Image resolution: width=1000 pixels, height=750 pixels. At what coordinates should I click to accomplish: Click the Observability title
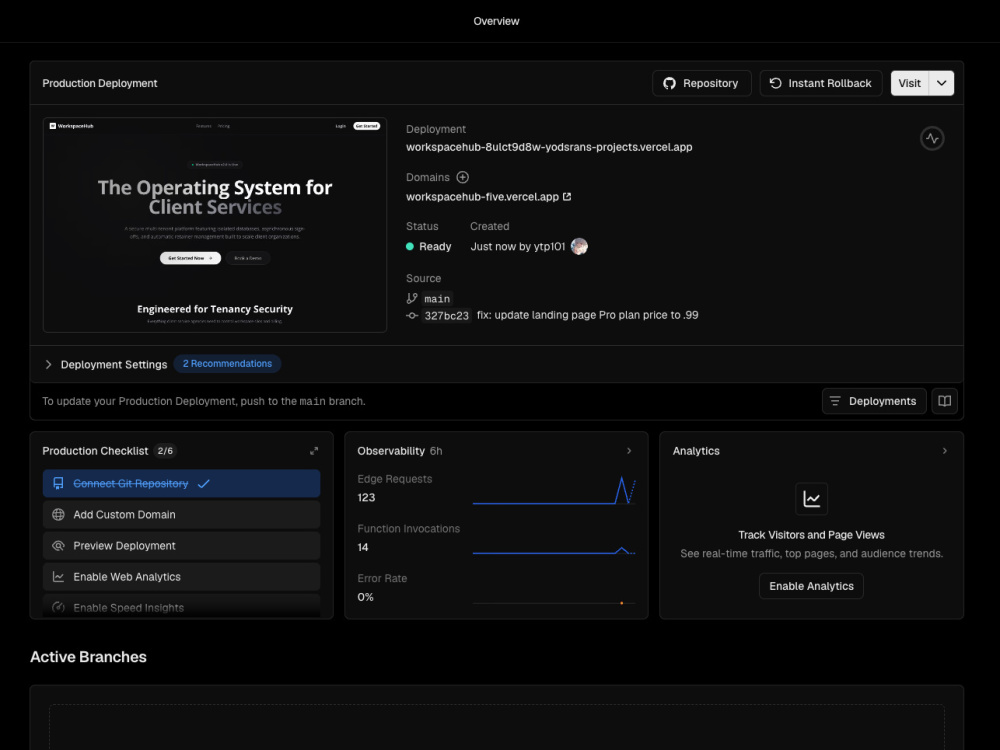click(x=391, y=451)
